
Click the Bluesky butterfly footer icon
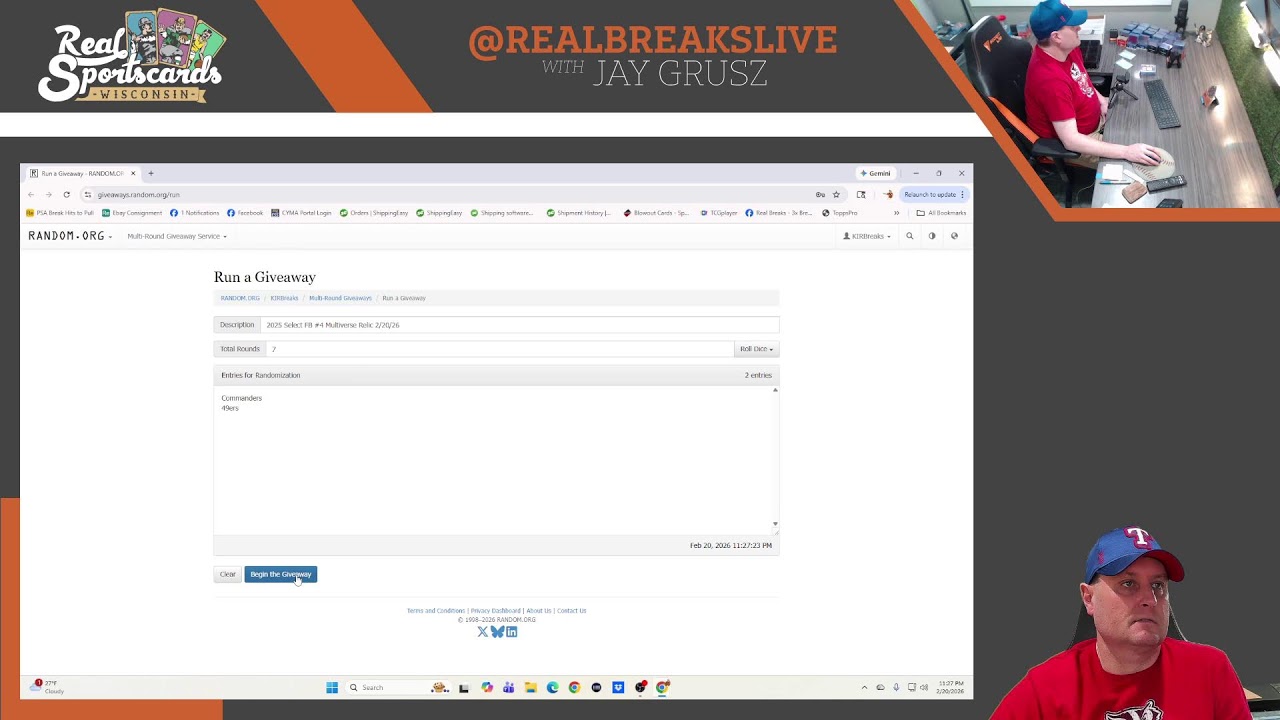(497, 632)
